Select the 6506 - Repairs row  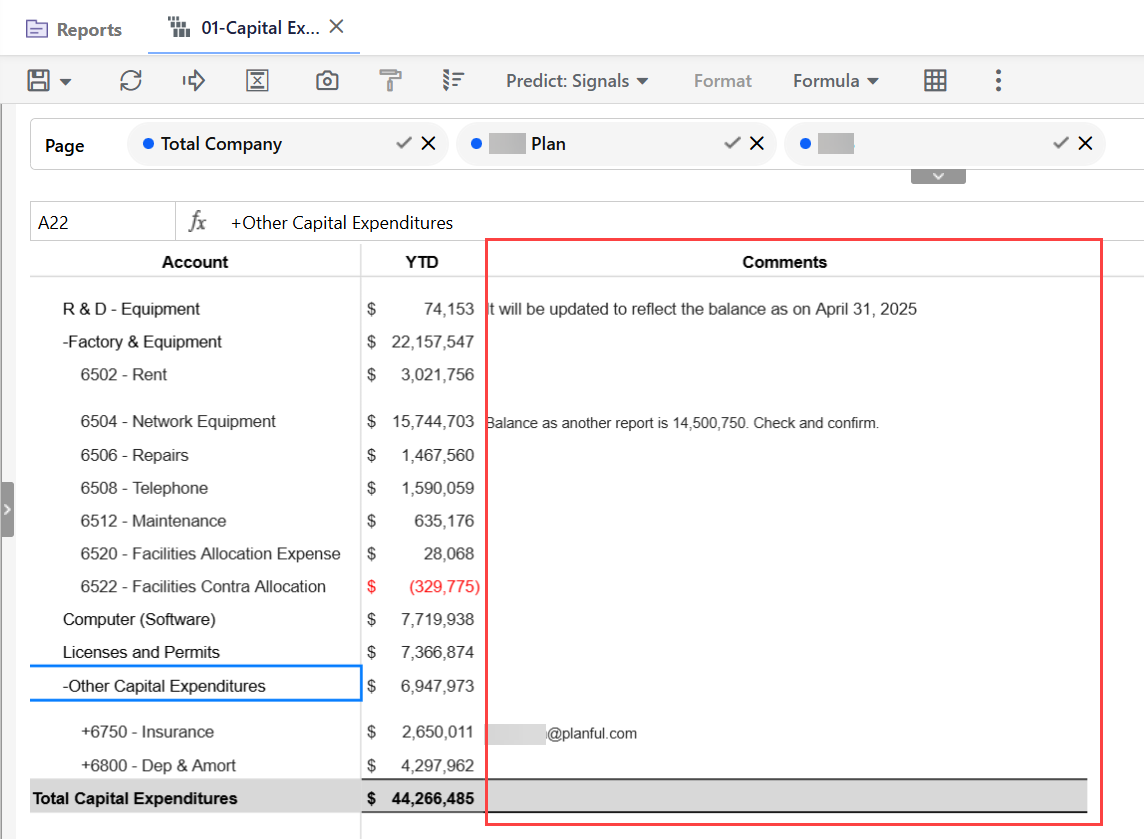134,455
